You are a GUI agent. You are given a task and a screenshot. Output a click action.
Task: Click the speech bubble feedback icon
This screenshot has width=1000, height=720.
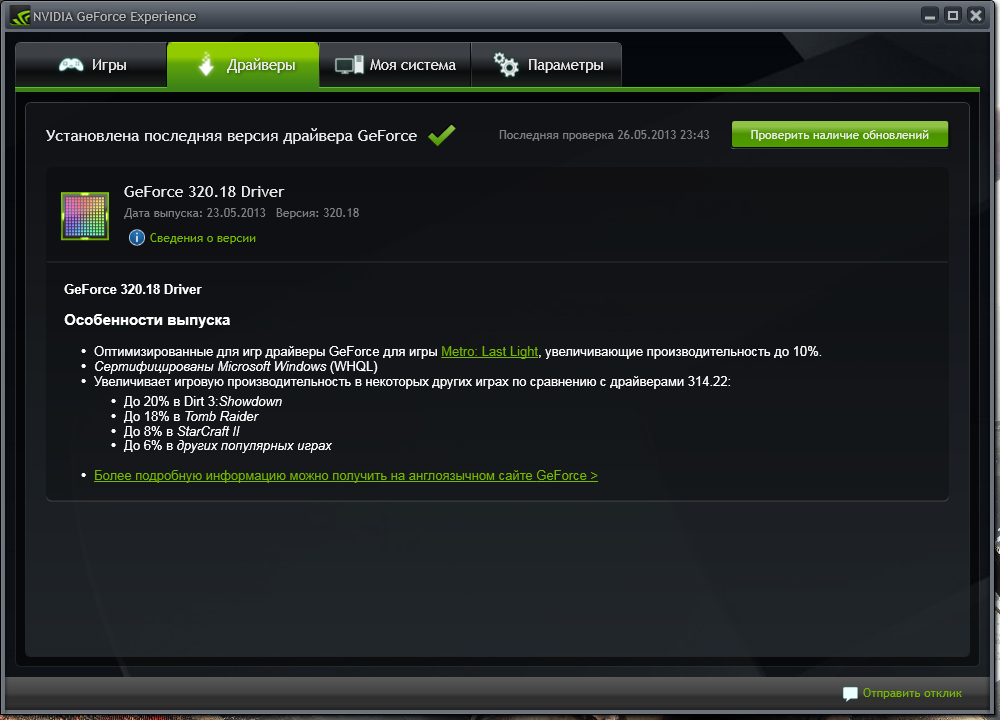pyautogui.click(x=849, y=694)
